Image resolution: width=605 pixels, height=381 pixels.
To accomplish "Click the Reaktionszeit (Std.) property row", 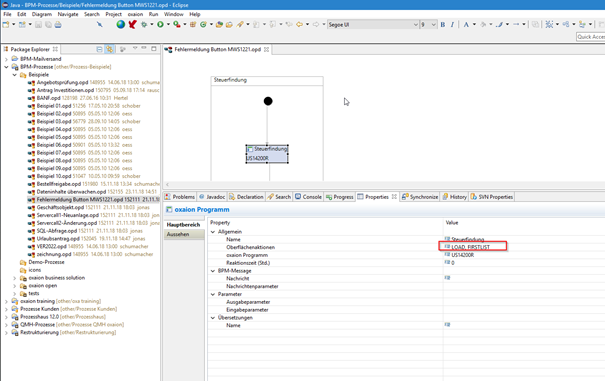I will click(406, 263).
